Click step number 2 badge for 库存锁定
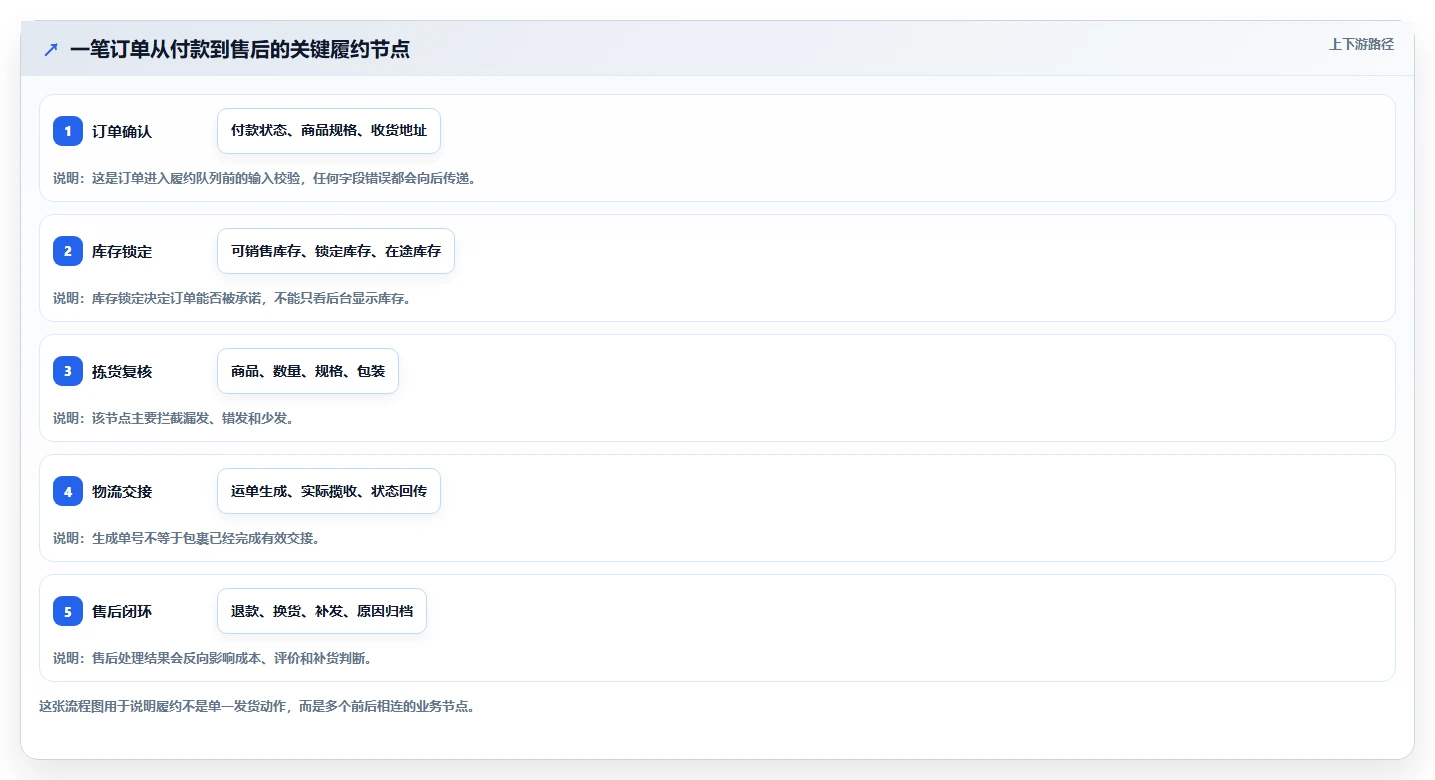 click(68, 251)
